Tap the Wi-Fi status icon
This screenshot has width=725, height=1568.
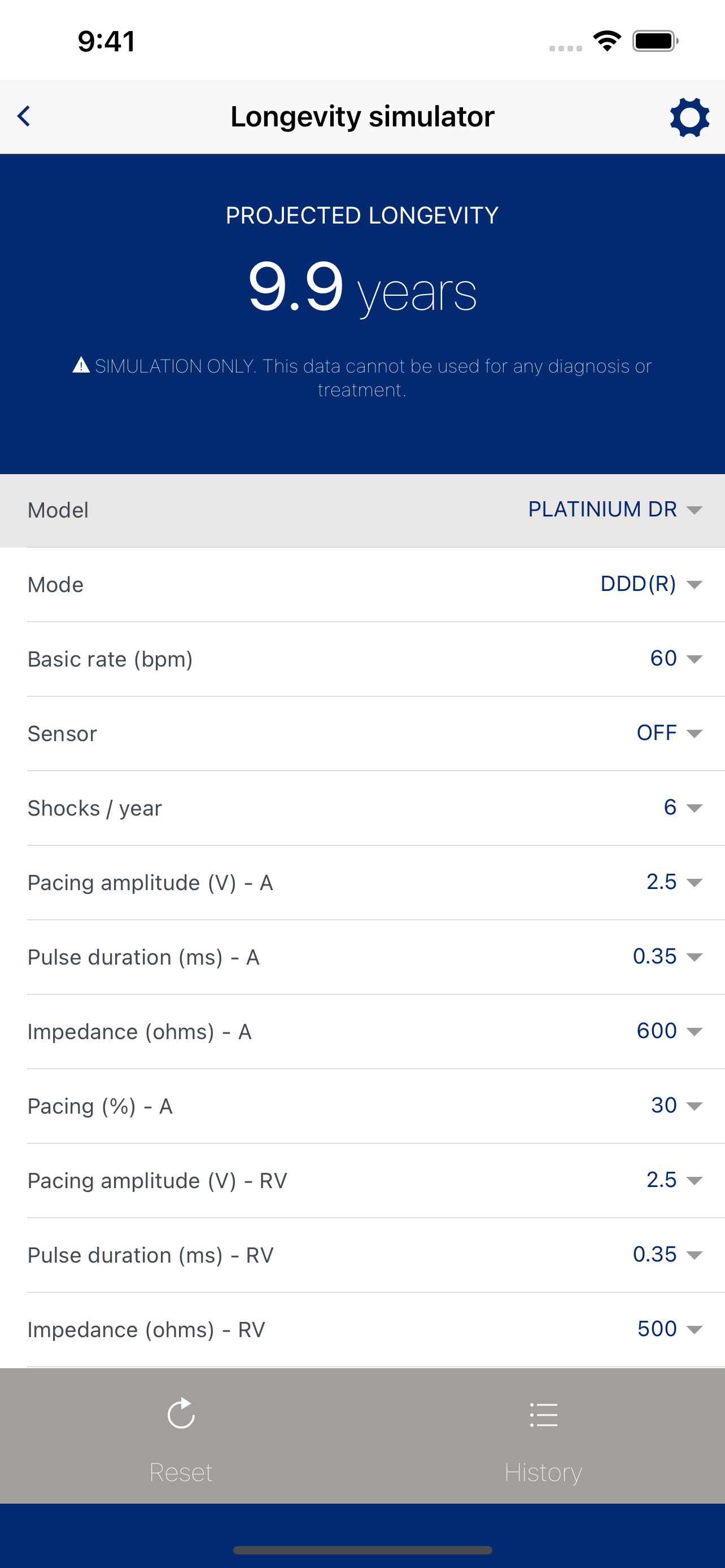point(607,41)
